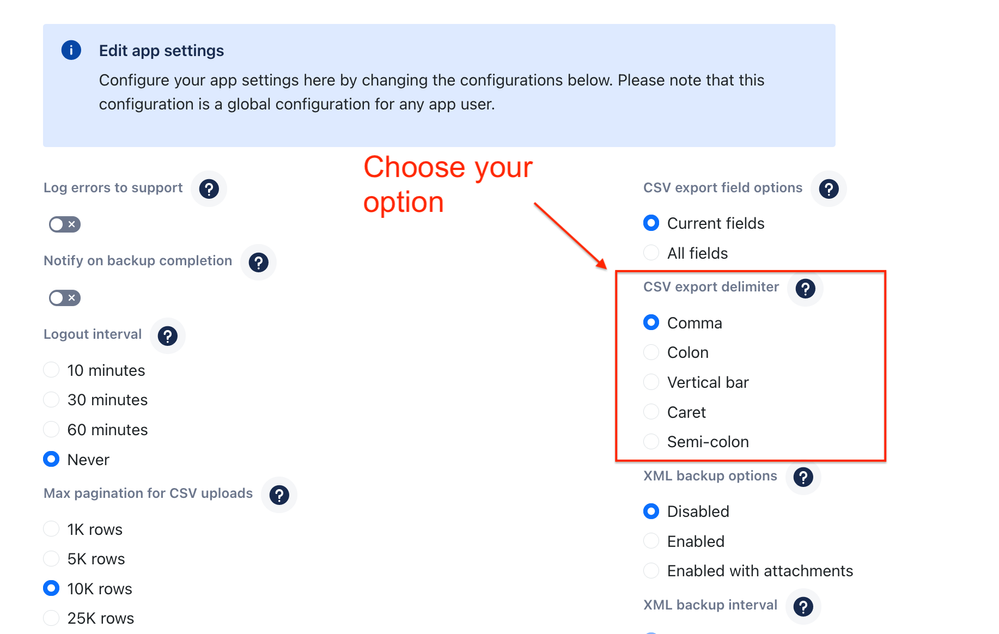Open help for CSV export field options
The height and width of the screenshot is (634, 999).
pos(828,188)
